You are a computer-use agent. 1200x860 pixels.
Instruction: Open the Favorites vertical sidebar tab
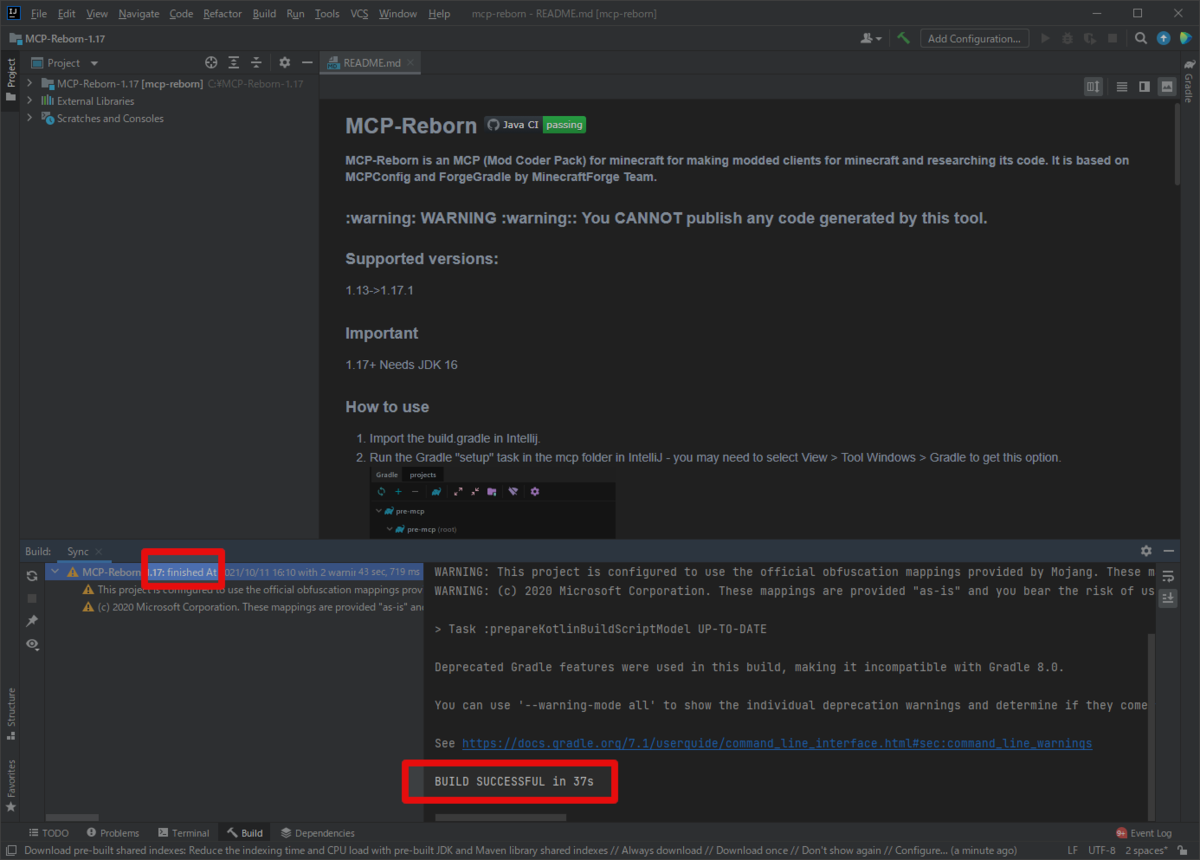click(11, 786)
